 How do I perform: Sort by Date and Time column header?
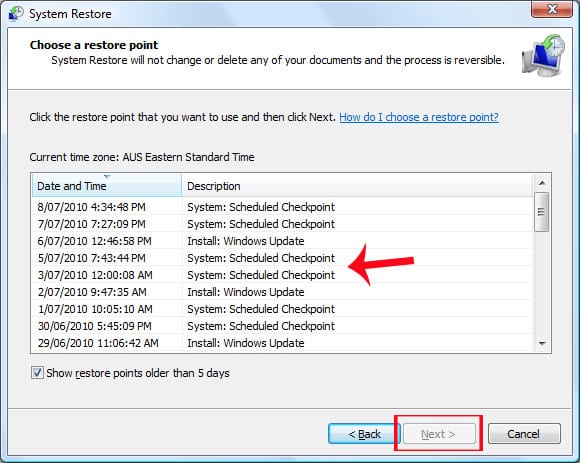[107, 186]
